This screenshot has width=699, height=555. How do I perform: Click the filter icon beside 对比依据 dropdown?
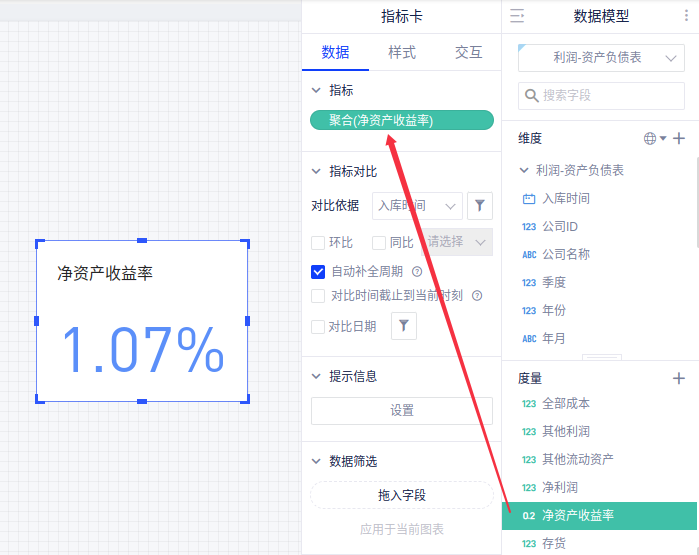(x=480, y=206)
